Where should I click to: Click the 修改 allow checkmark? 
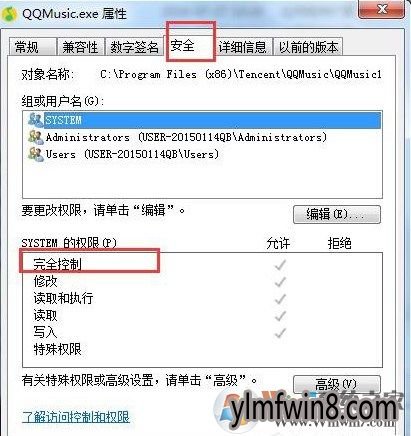[280, 282]
